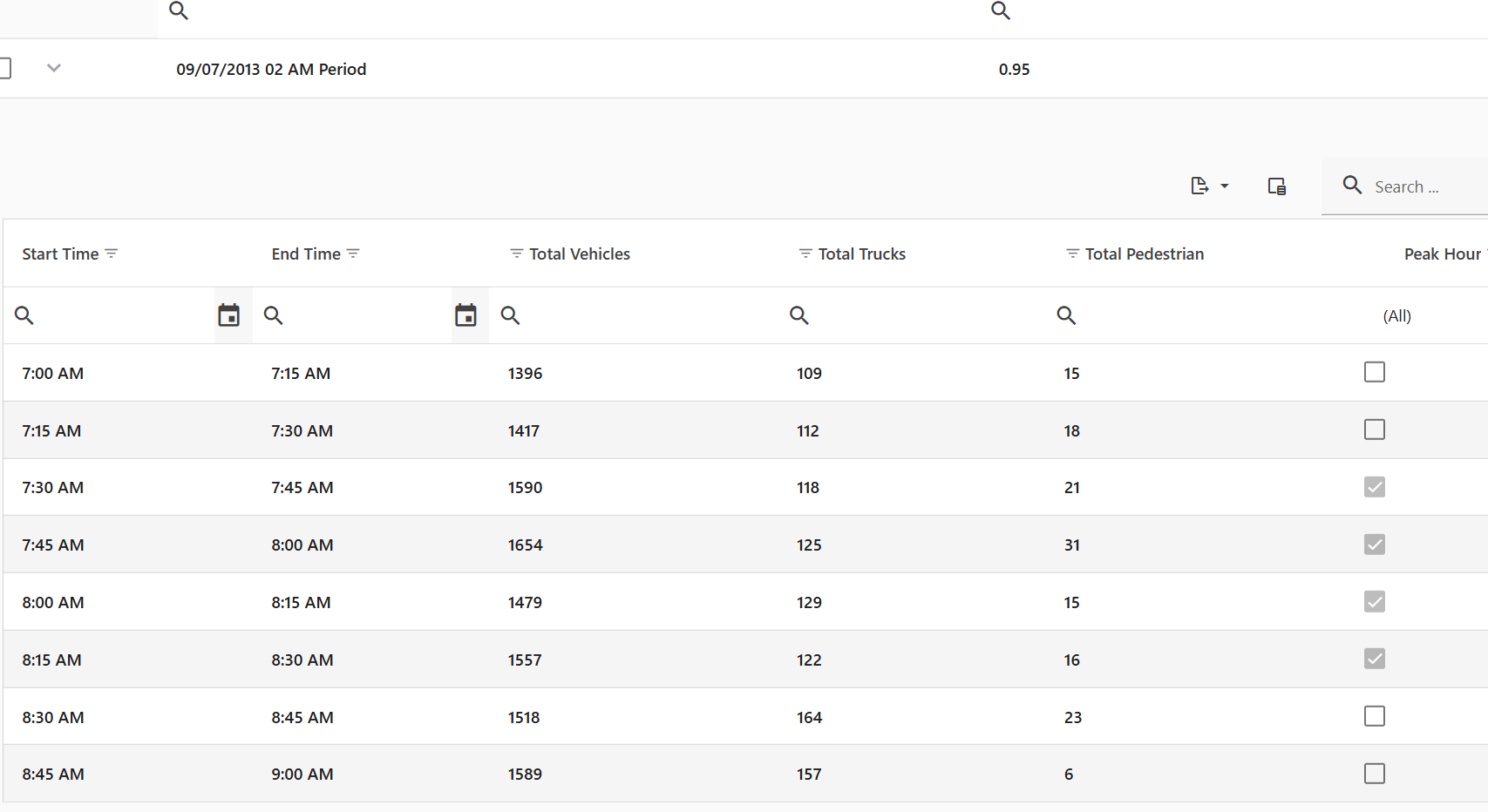Toggle Peak Hour checkbox for 7:30 AM row

point(1374,487)
